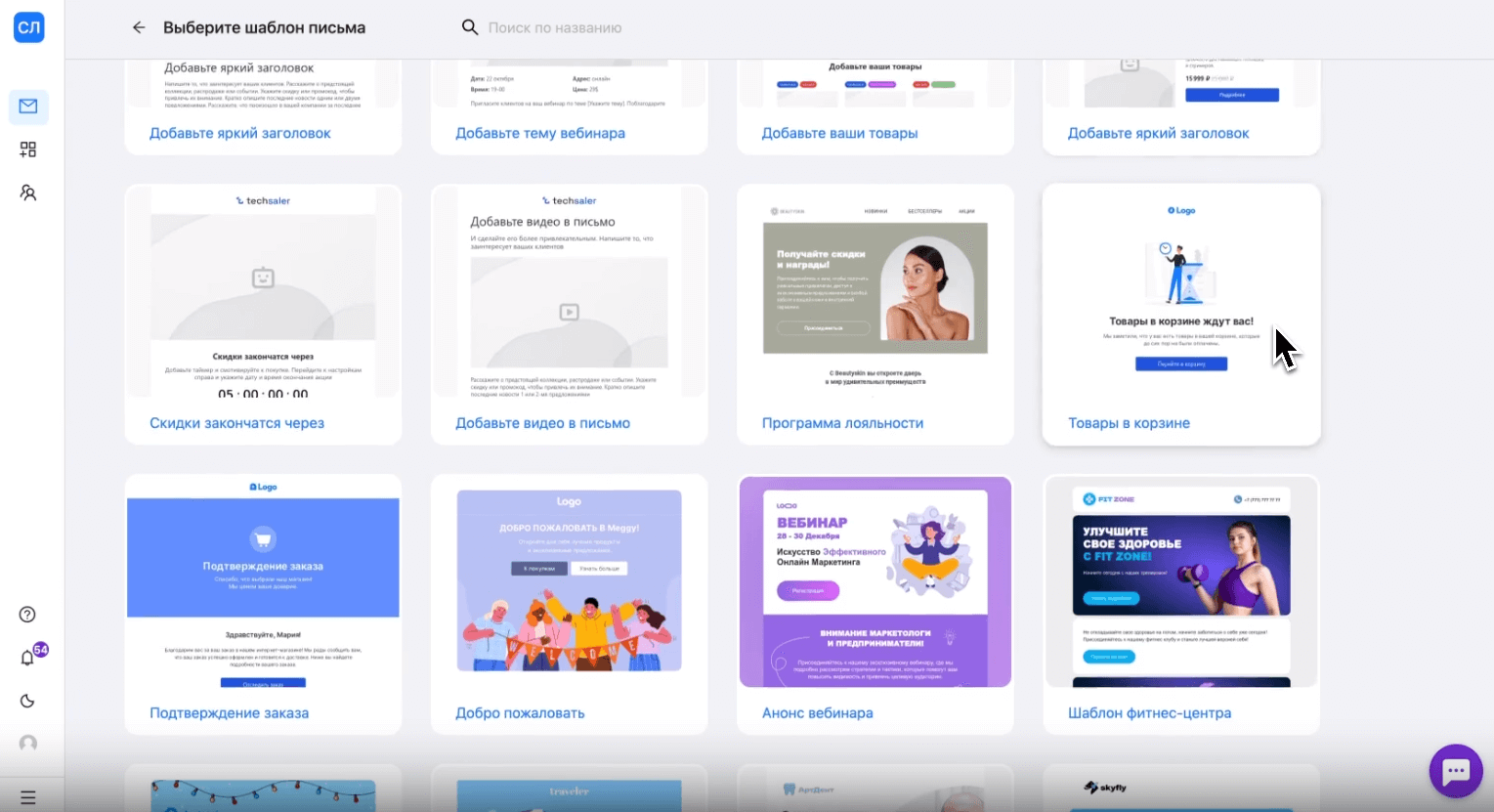The height and width of the screenshot is (812, 1494).
Task: Open the support chat bubble button
Action: (1456, 771)
